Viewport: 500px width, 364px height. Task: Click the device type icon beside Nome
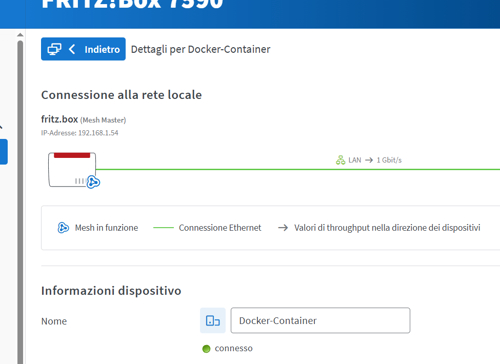pyautogui.click(x=213, y=321)
